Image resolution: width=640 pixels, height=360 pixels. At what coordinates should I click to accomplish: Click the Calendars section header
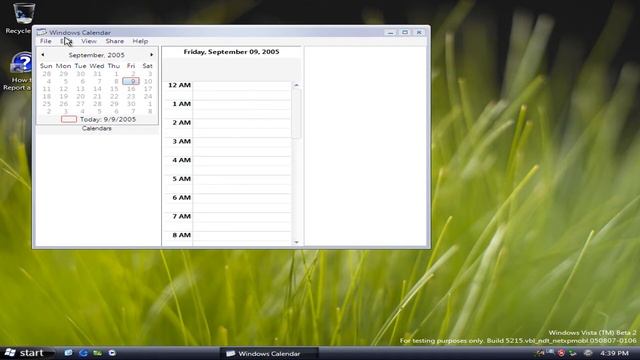coord(97,128)
